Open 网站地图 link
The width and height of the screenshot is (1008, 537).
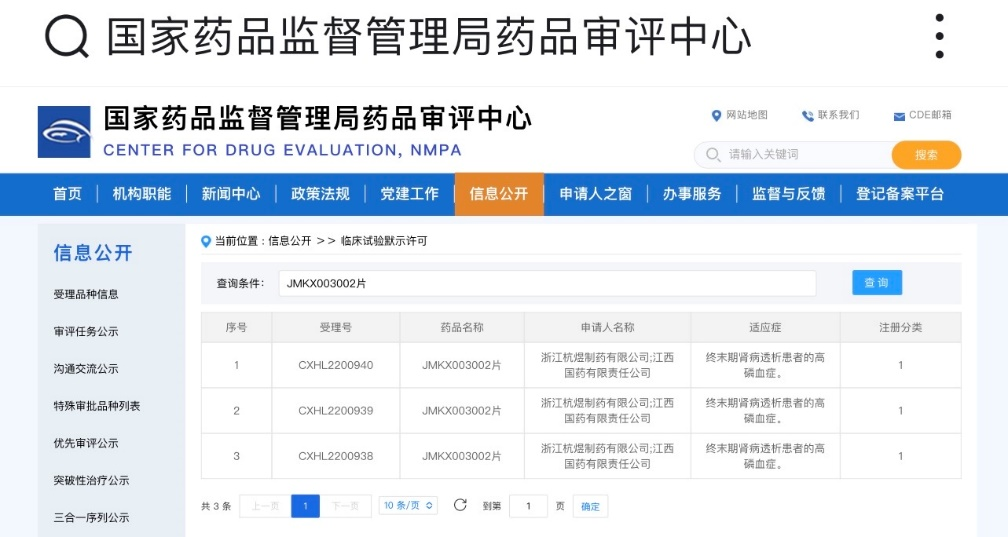[x=746, y=115]
